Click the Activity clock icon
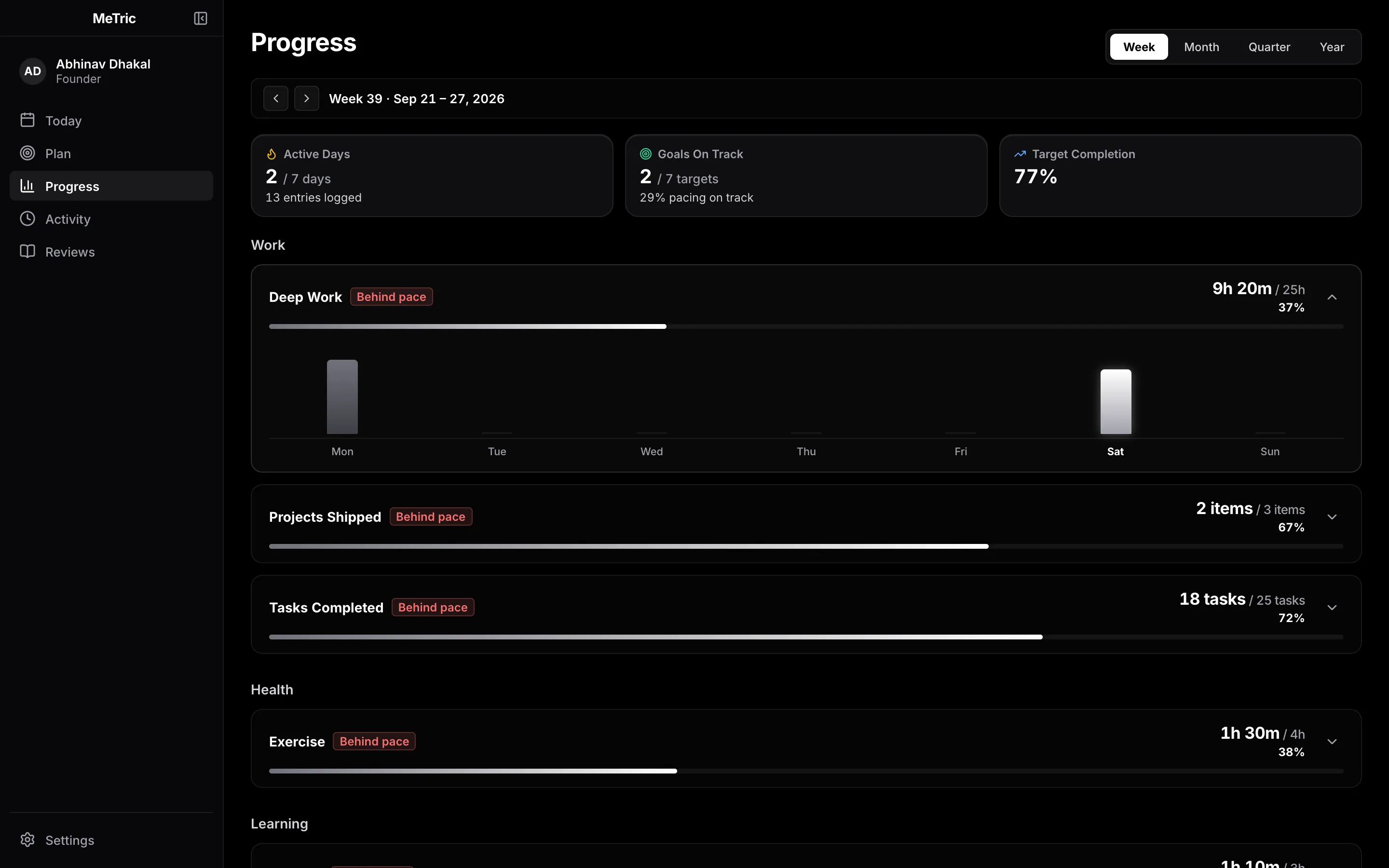The height and width of the screenshot is (868, 1389). pos(27,218)
